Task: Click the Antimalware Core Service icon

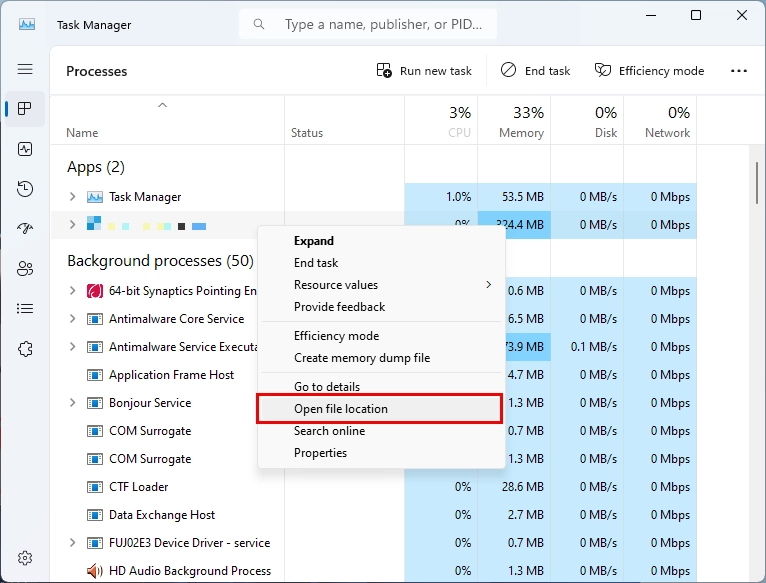Action: pyautogui.click(x=95, y=319)
